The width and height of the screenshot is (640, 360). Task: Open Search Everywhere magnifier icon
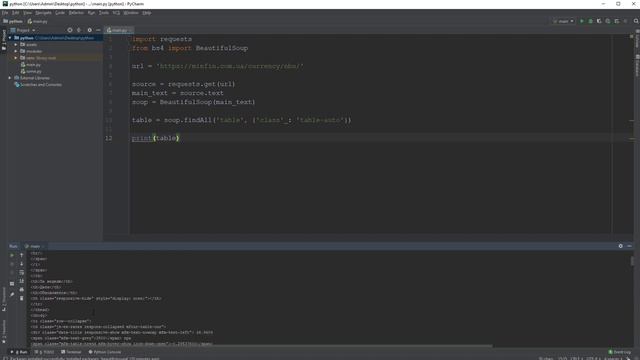[x=636, y=21]
